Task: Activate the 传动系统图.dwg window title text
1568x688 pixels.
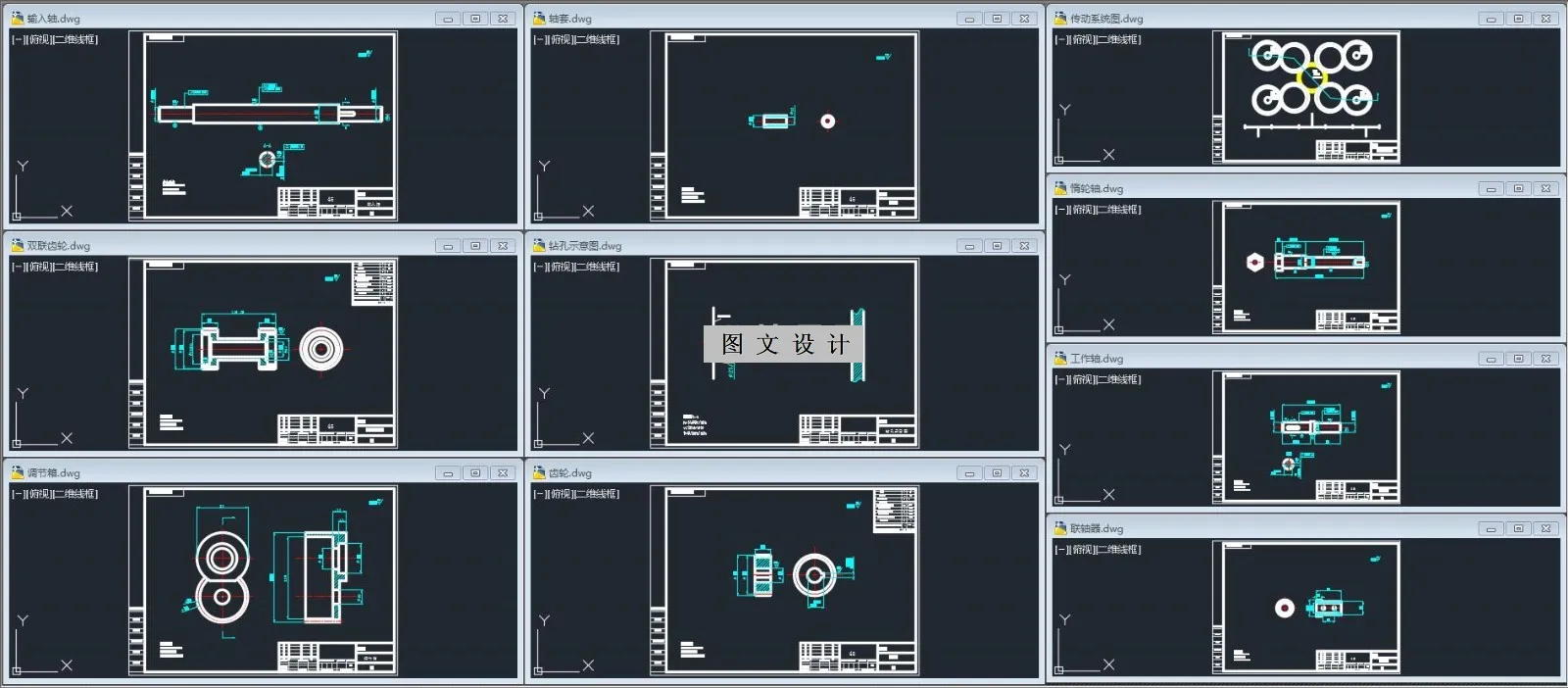Action: coord(1106,19)
